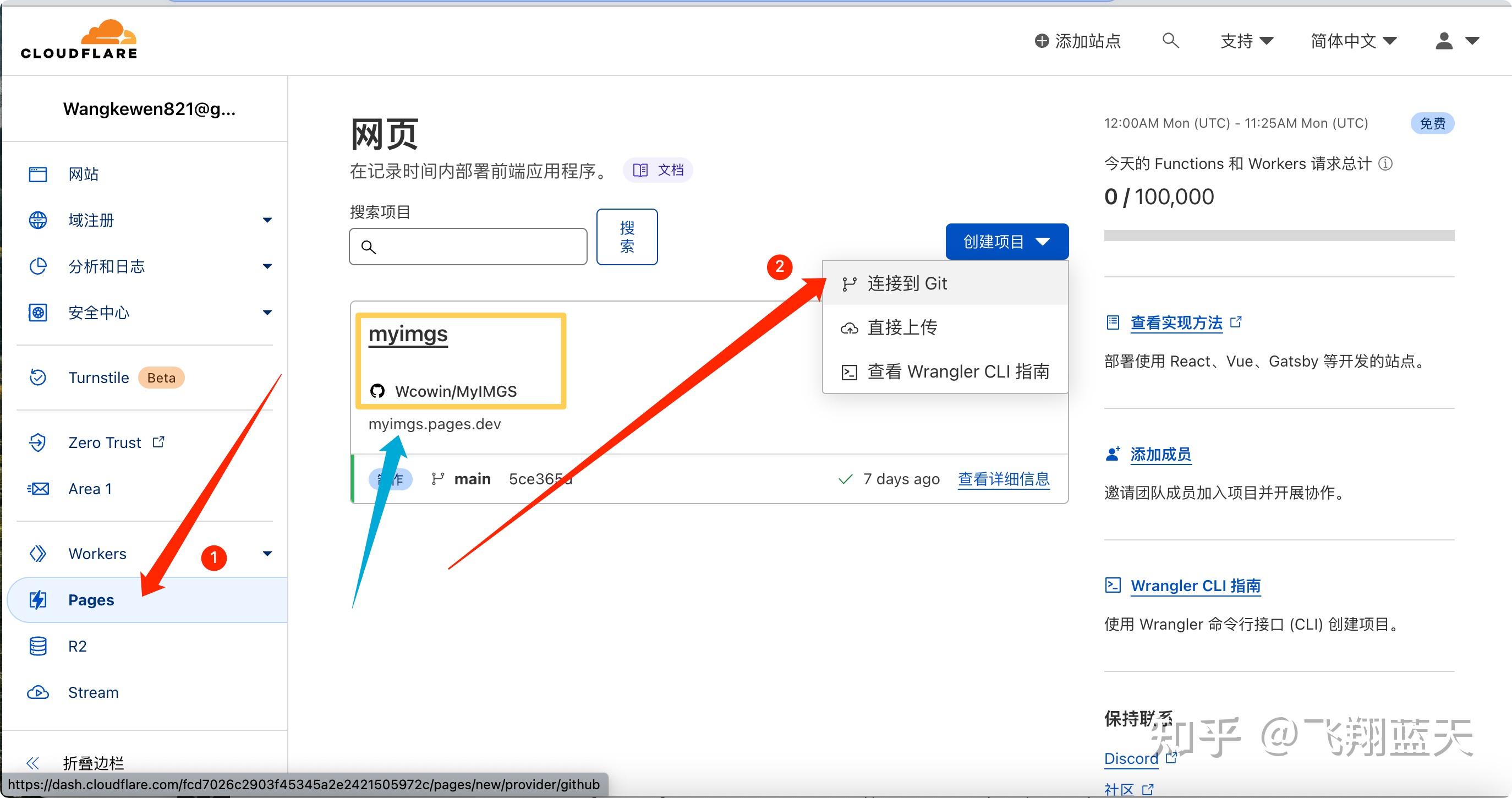The width and height of the screenshot is (1512, 798).
Task: Click the git branch icon beside main
Action: click(437, 479)
